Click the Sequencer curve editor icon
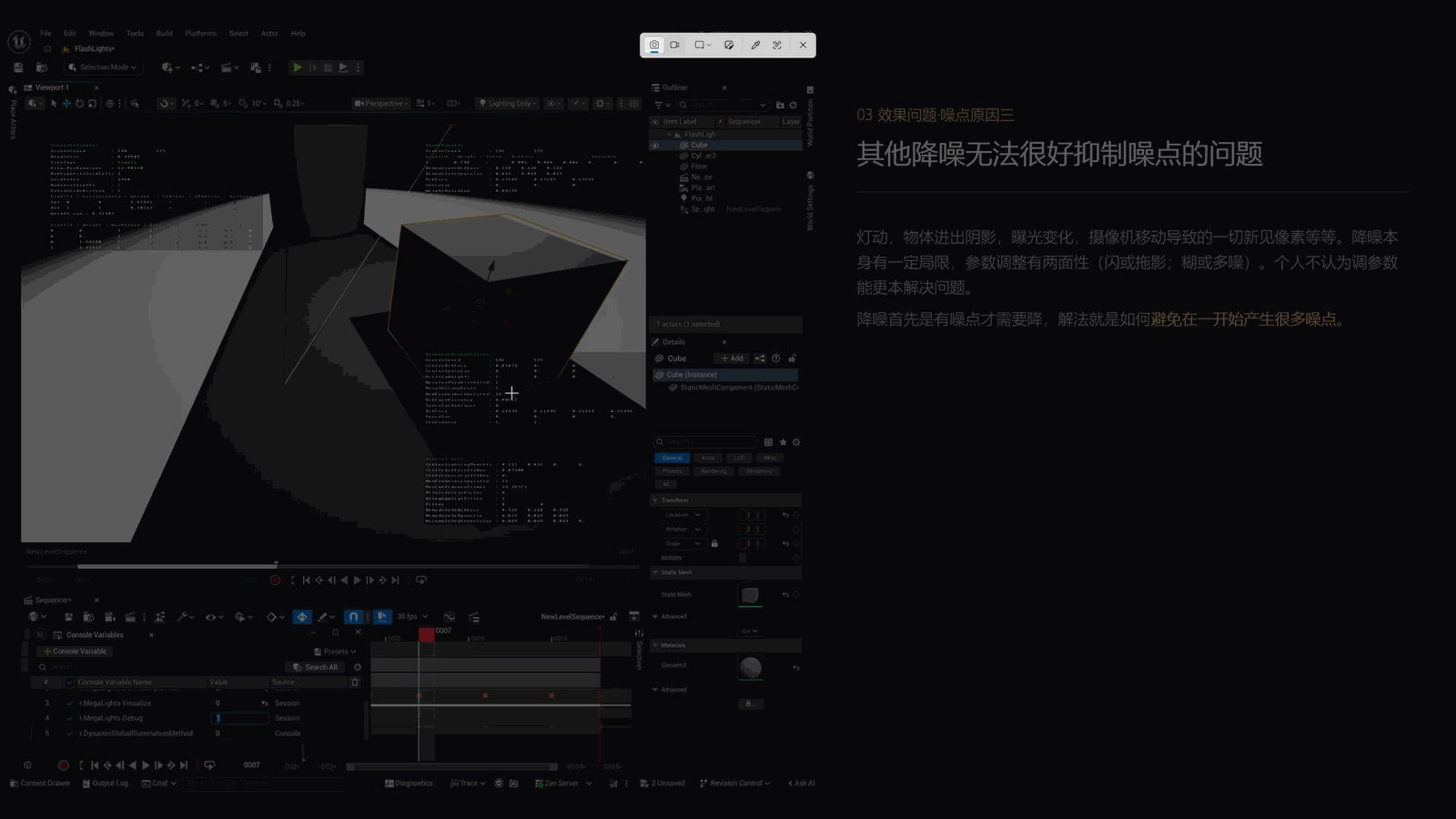Image resolution: width=1456 pixels, height=819 pixels. 450,617
